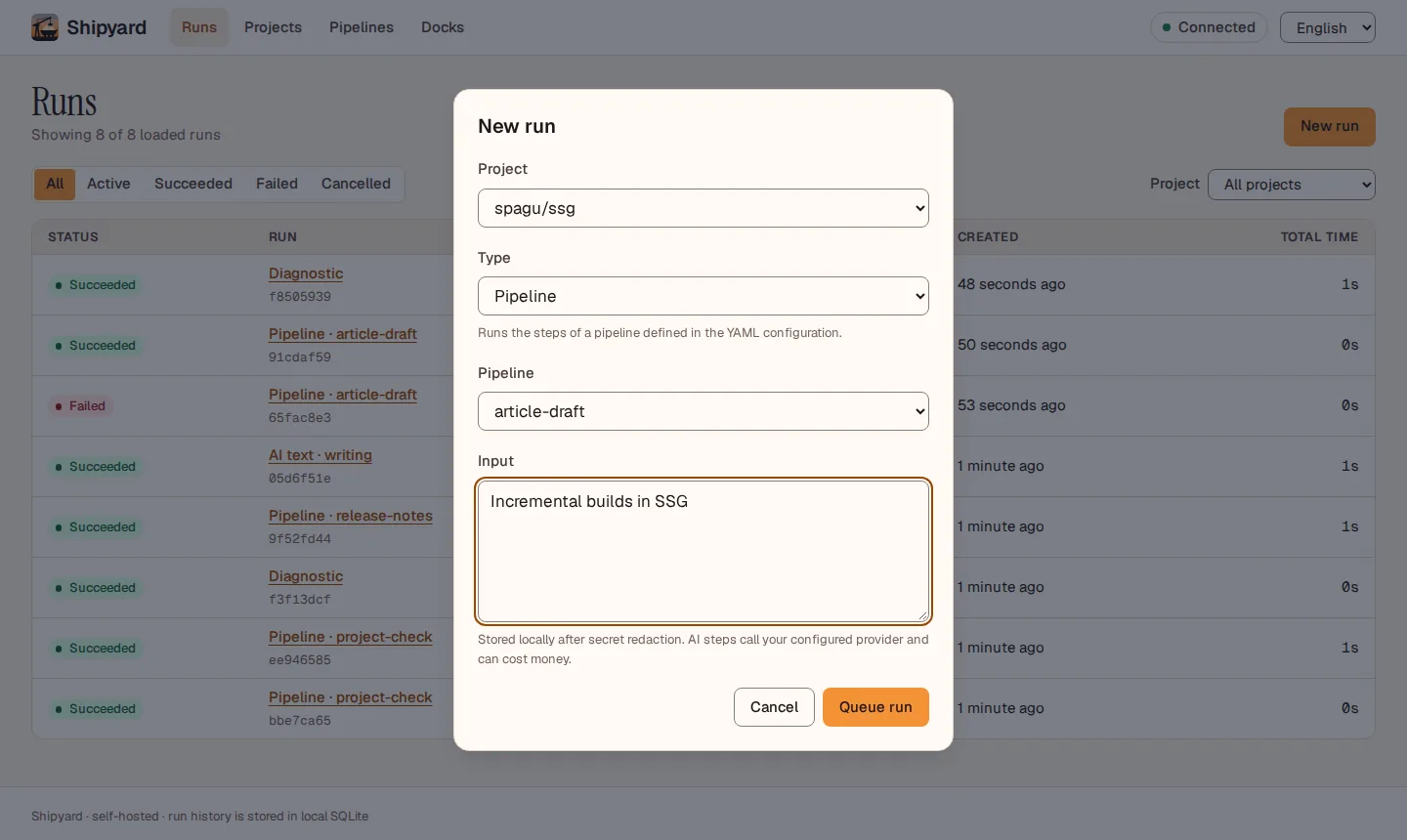Click the 'Showing 8 of 8 loaded runs' text
This screenshot has height=840, width=1407.
pos(126,135)
